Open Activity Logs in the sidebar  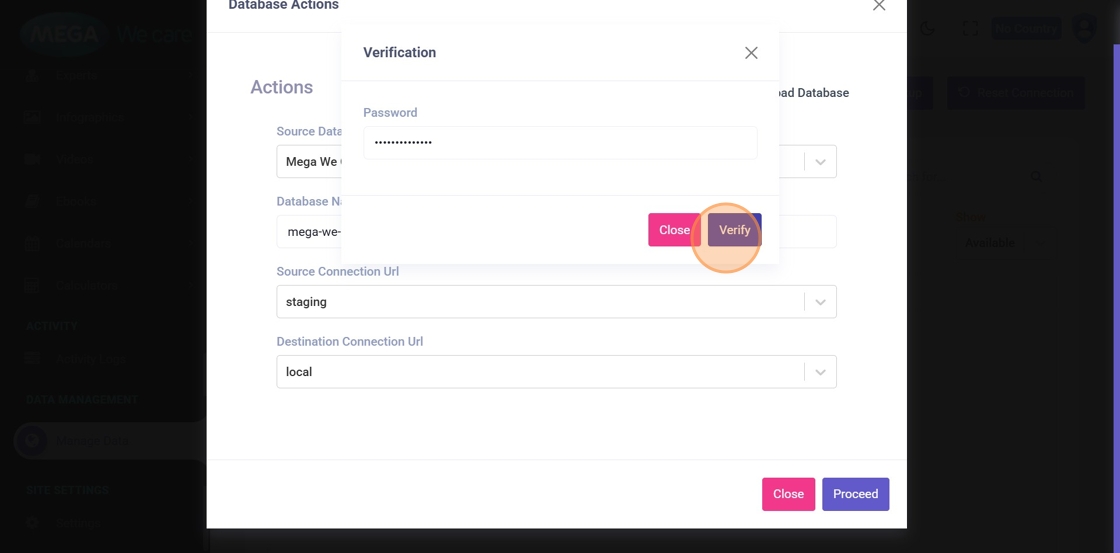tap(90, 359)
